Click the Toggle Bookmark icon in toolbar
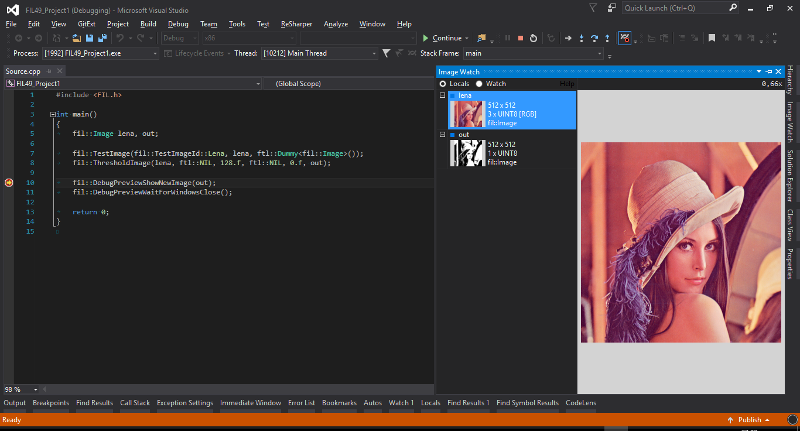 712,38
